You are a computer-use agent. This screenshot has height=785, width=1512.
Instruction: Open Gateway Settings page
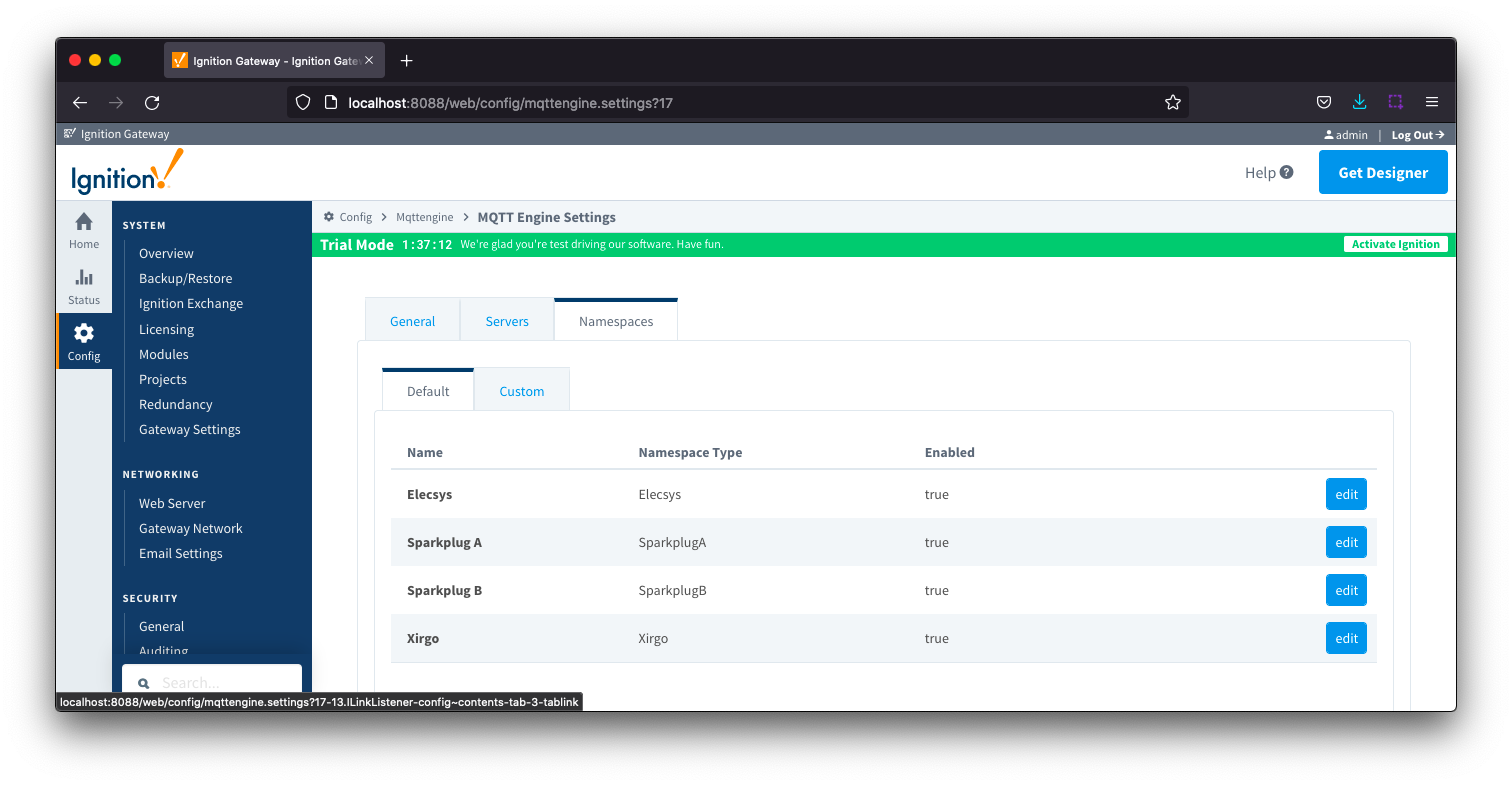(x=189, y=429)
